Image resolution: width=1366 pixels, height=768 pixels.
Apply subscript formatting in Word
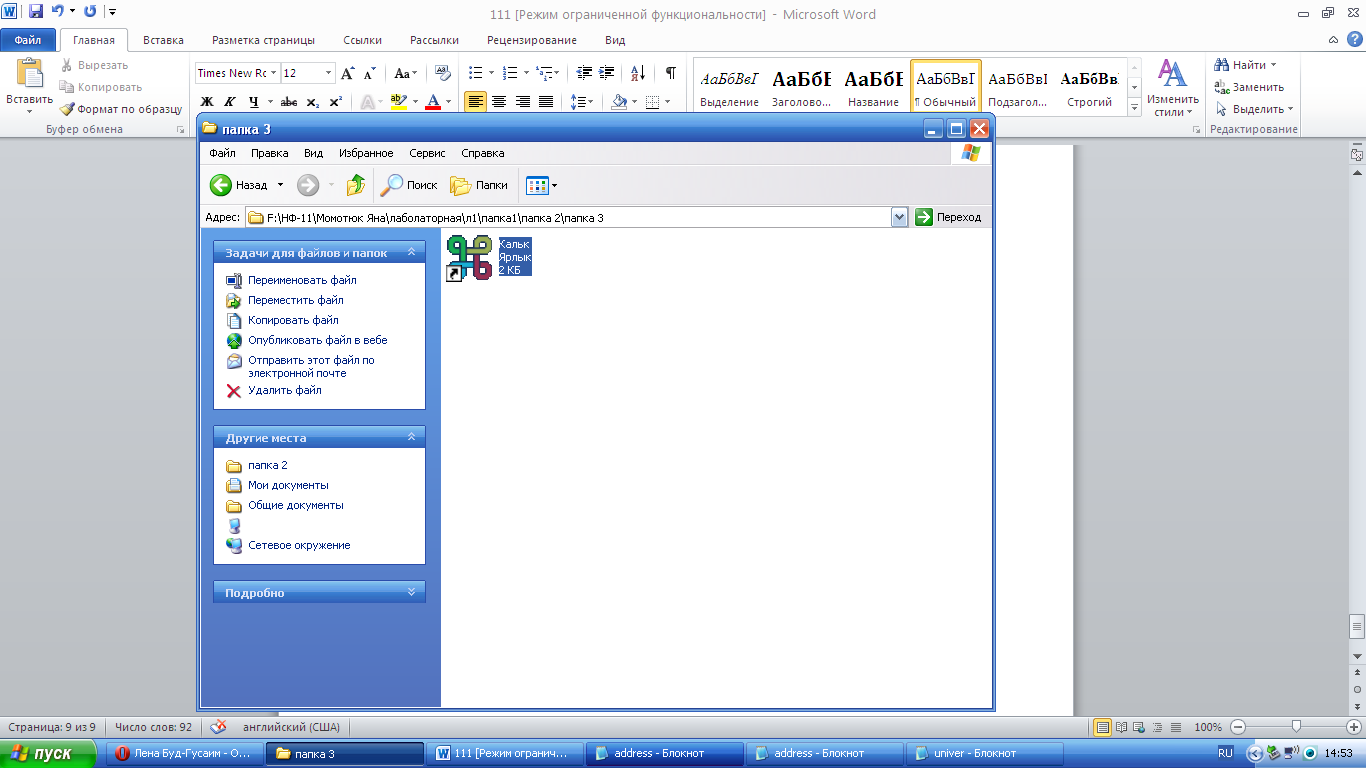click(x=313, y=102)
